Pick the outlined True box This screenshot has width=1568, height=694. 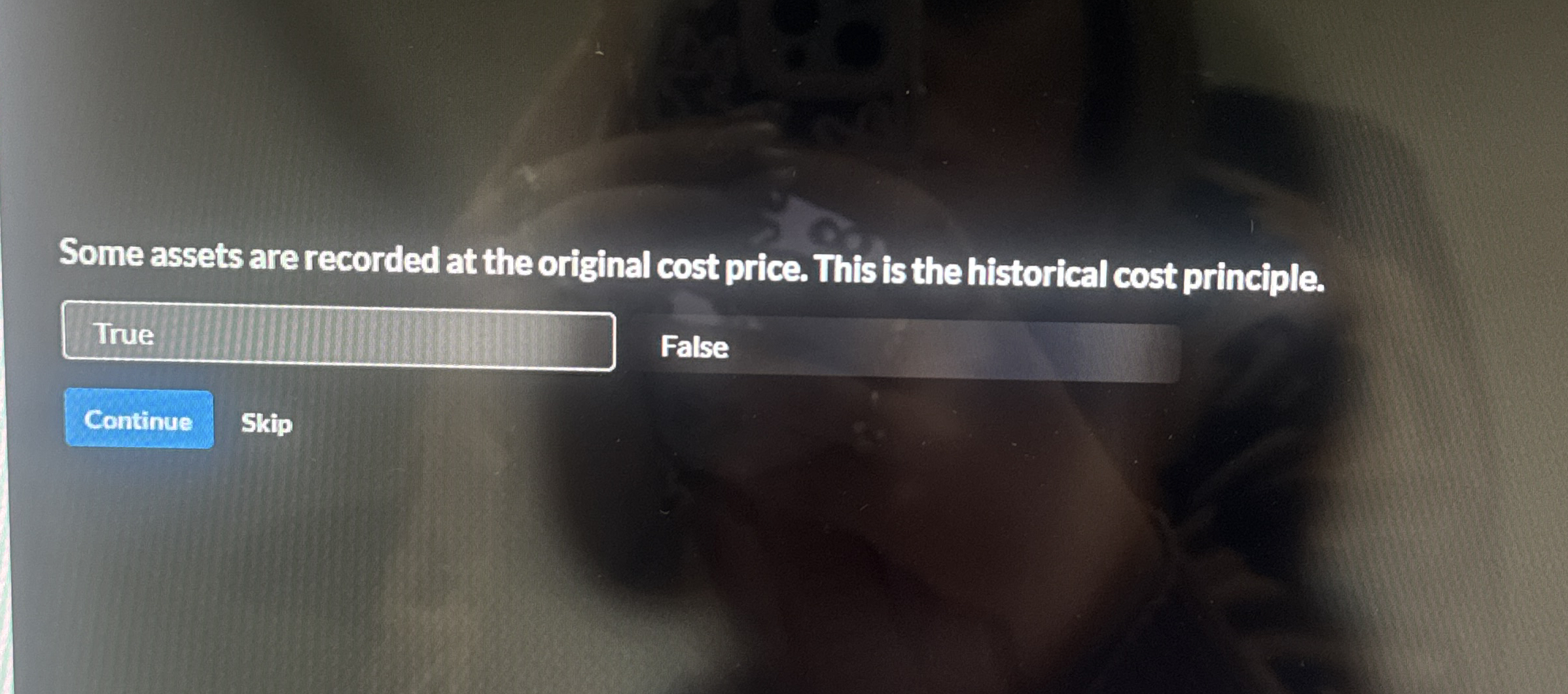coord(338,336)
